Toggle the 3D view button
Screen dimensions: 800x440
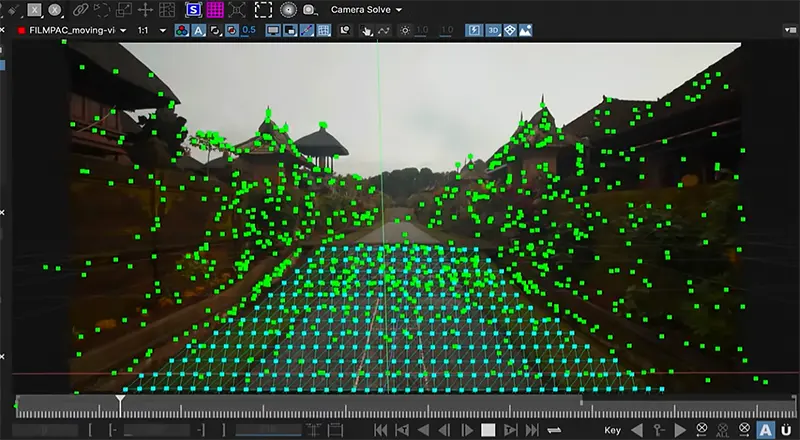(x=492, y=31)
